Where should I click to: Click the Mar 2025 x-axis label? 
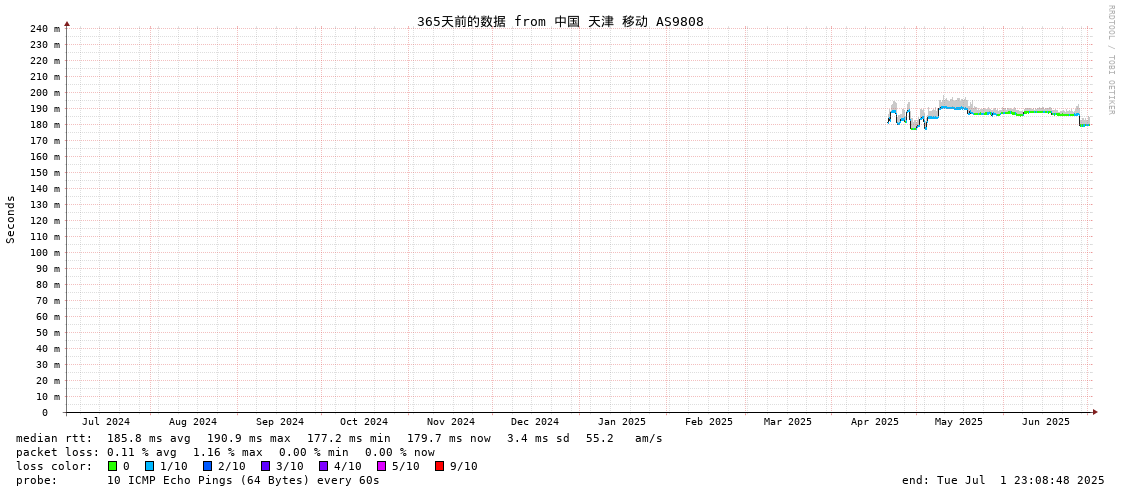point(788,422)
